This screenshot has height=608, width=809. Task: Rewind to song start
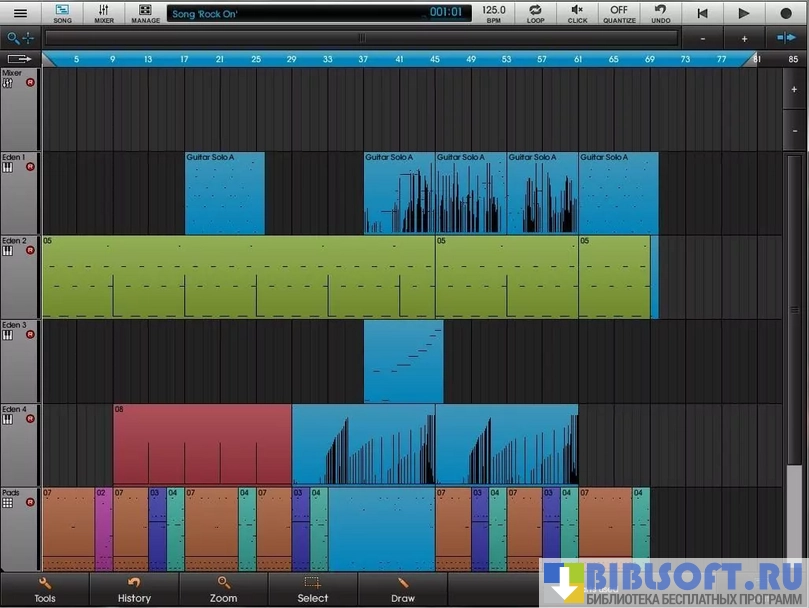pyautogui.click(x=702, y=13)
